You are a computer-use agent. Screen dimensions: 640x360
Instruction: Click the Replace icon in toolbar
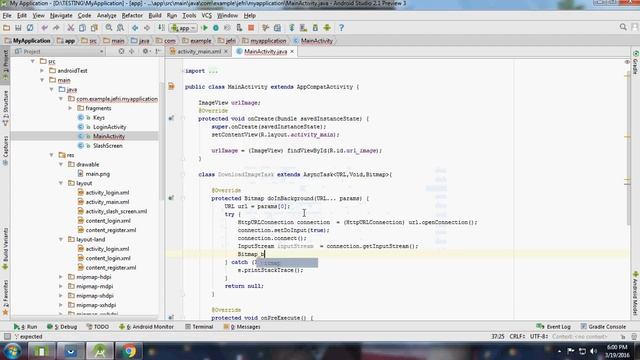tap(120, 28)
